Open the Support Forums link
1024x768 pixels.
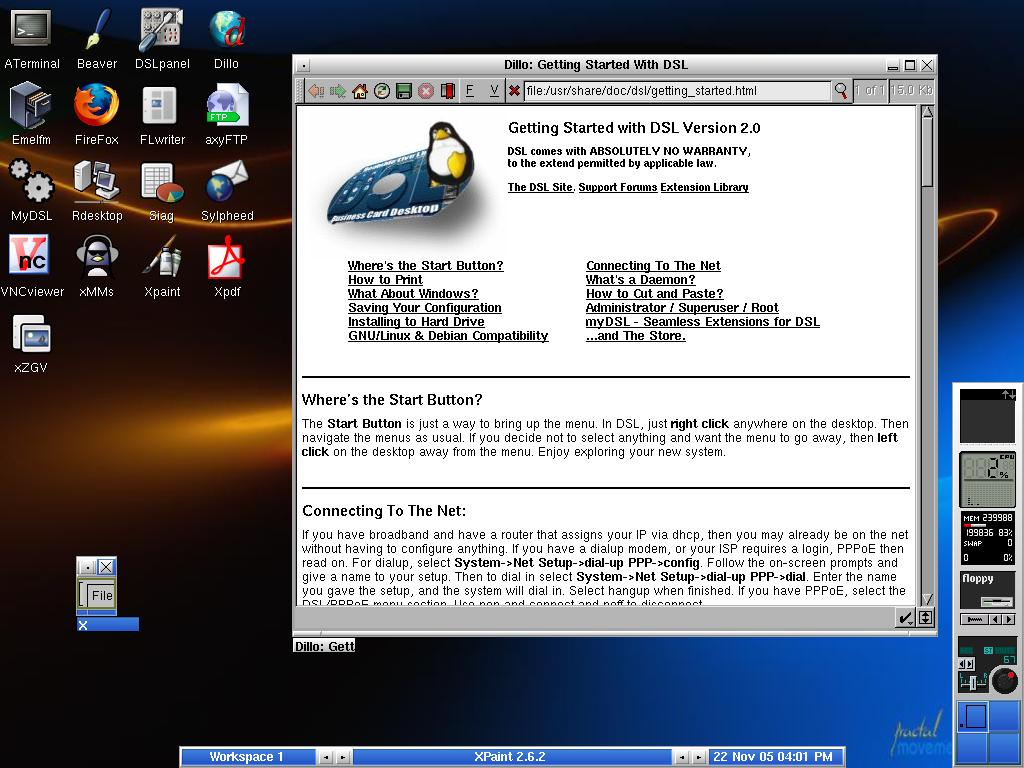(617, 187)
